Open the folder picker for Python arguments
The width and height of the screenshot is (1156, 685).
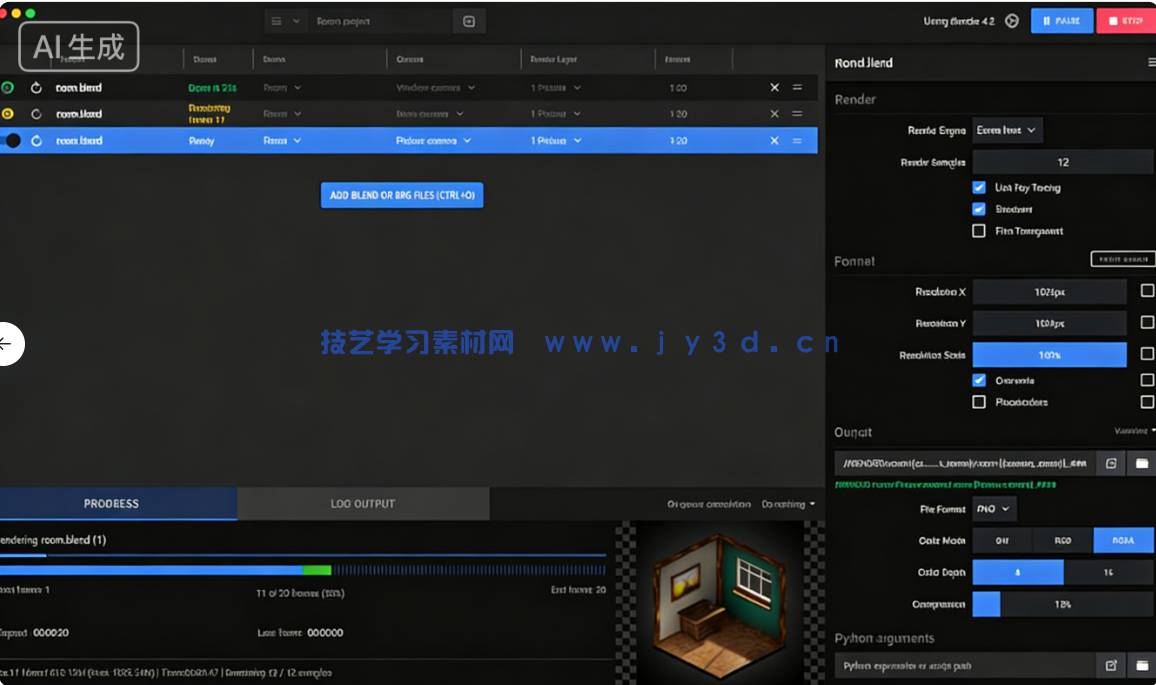(x=1141, y=665)
